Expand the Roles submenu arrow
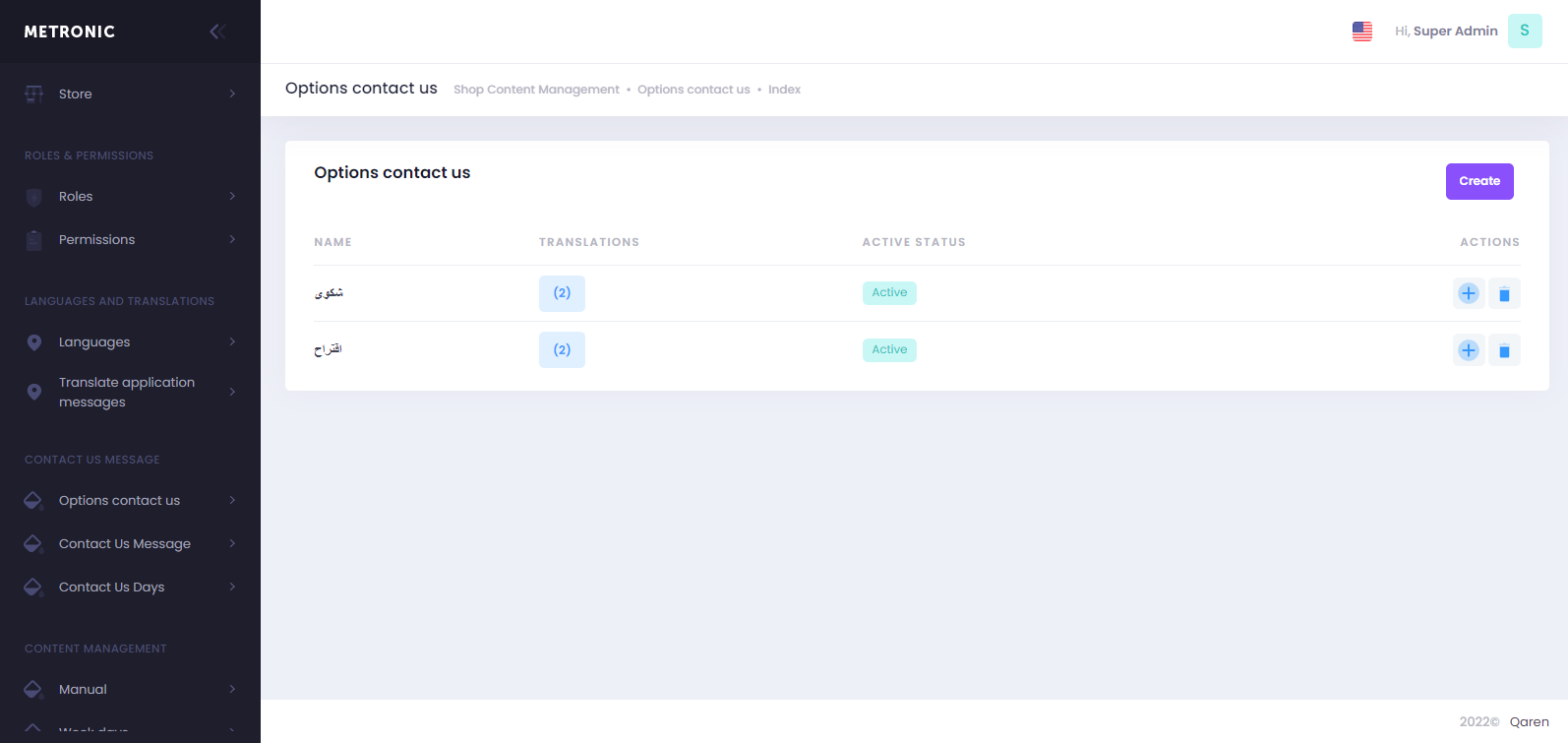 (x=232, y=196)
